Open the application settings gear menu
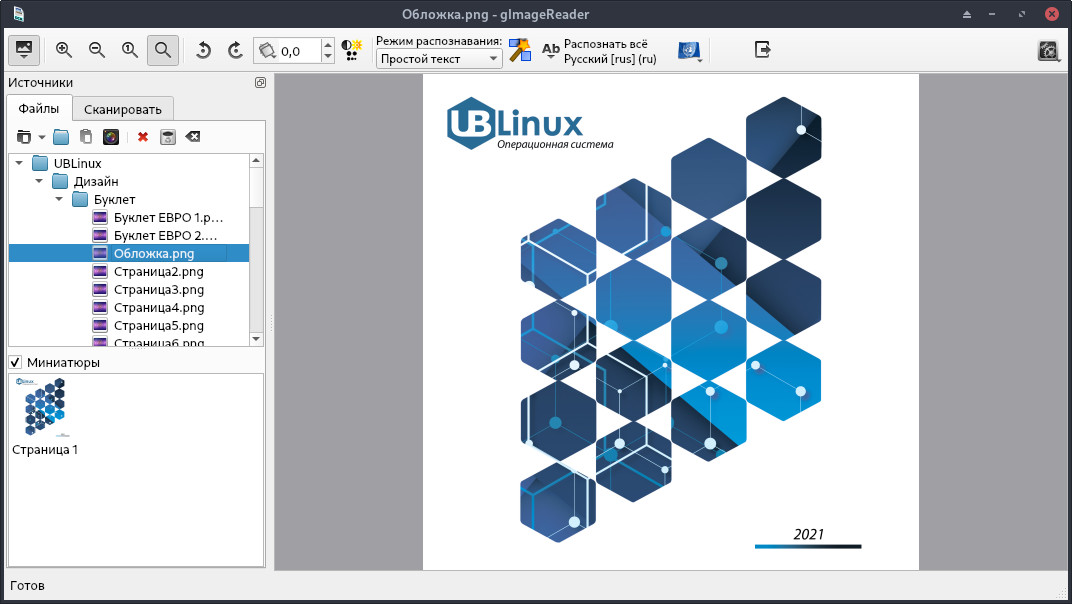The height and width of the screenshot is (604, 1072). [1049, 51]
